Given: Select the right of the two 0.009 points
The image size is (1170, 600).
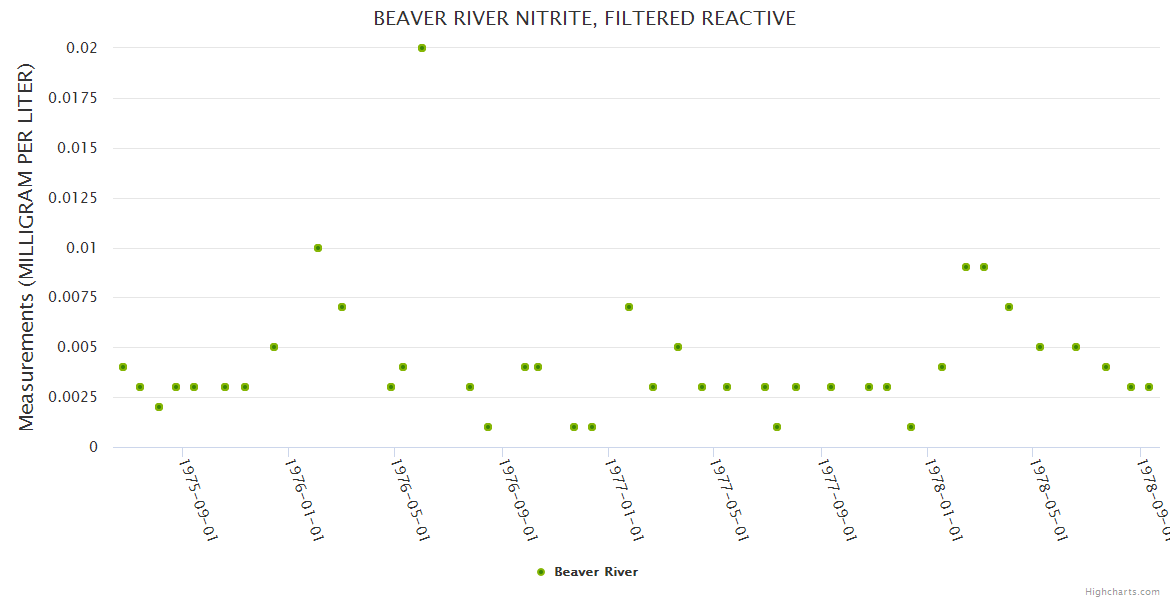Looking at the screenshot, I should (x=984, y=267).
